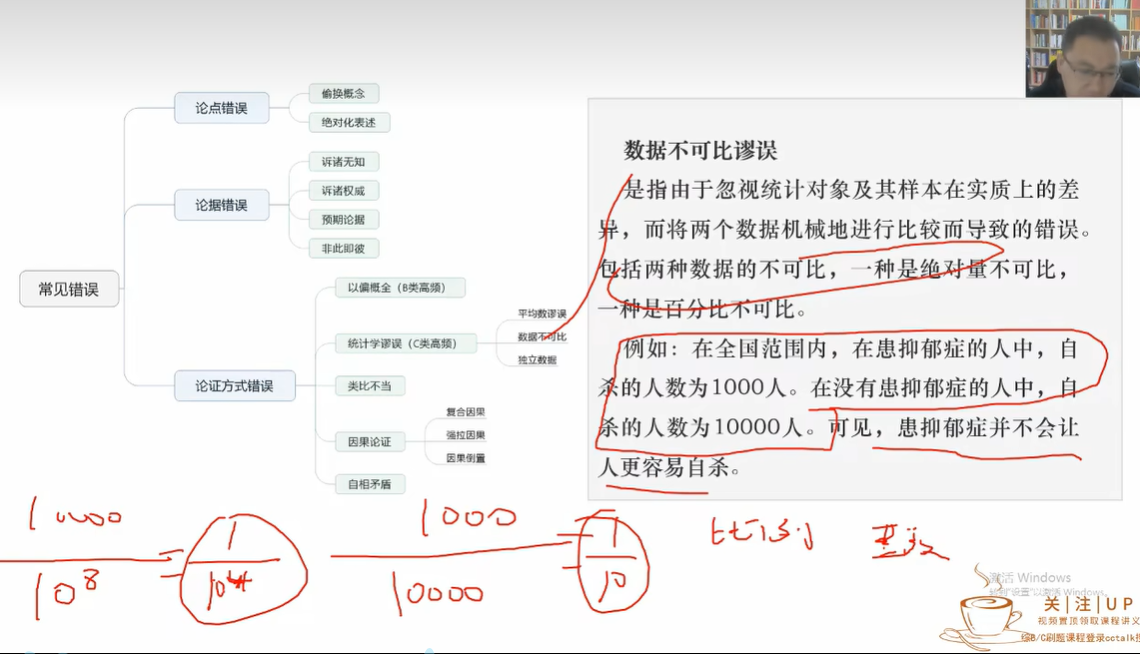Click the 平均数谬误 sub-node

pos(541,314)
